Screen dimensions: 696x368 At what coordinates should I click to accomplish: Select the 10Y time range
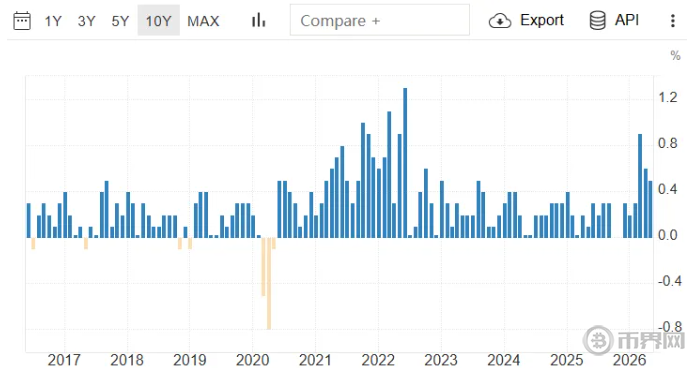pos(158,21)
